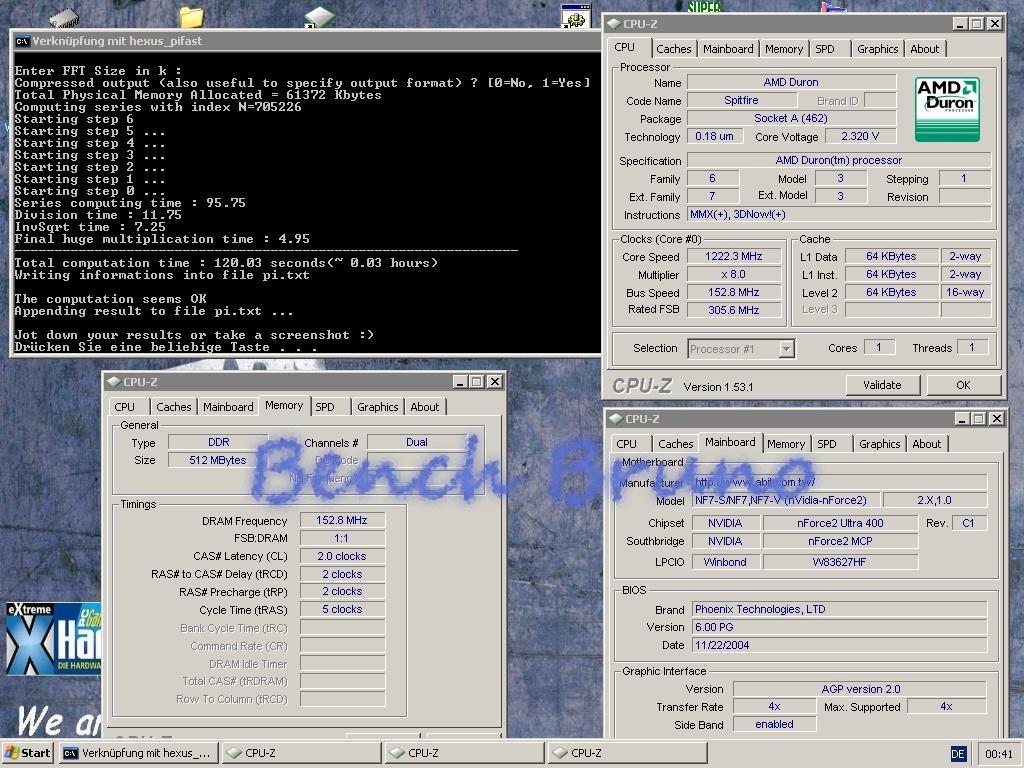Click the DE language indicator in tray

point(958,754)
